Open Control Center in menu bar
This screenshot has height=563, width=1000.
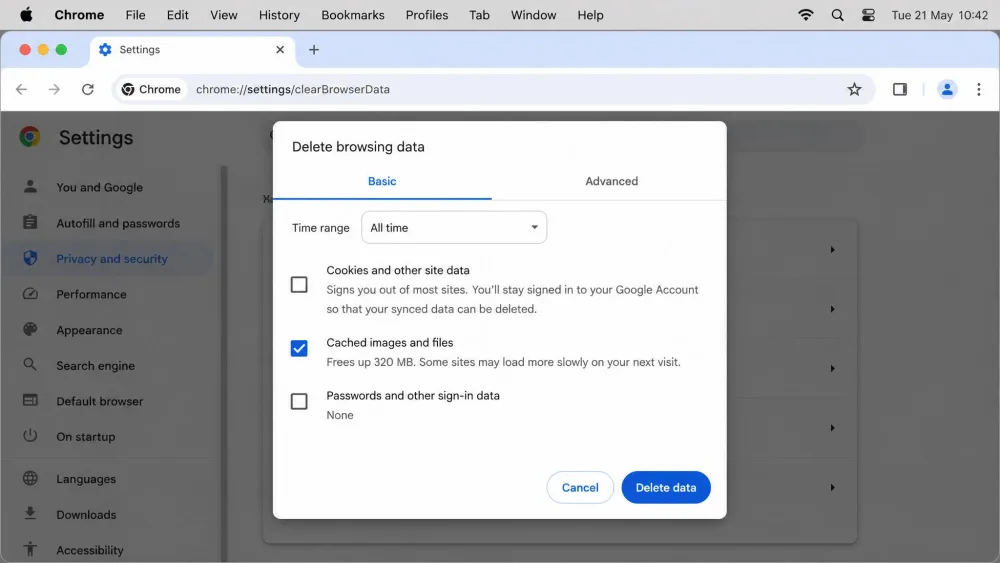pyautogui.click(x=868, y=15)
